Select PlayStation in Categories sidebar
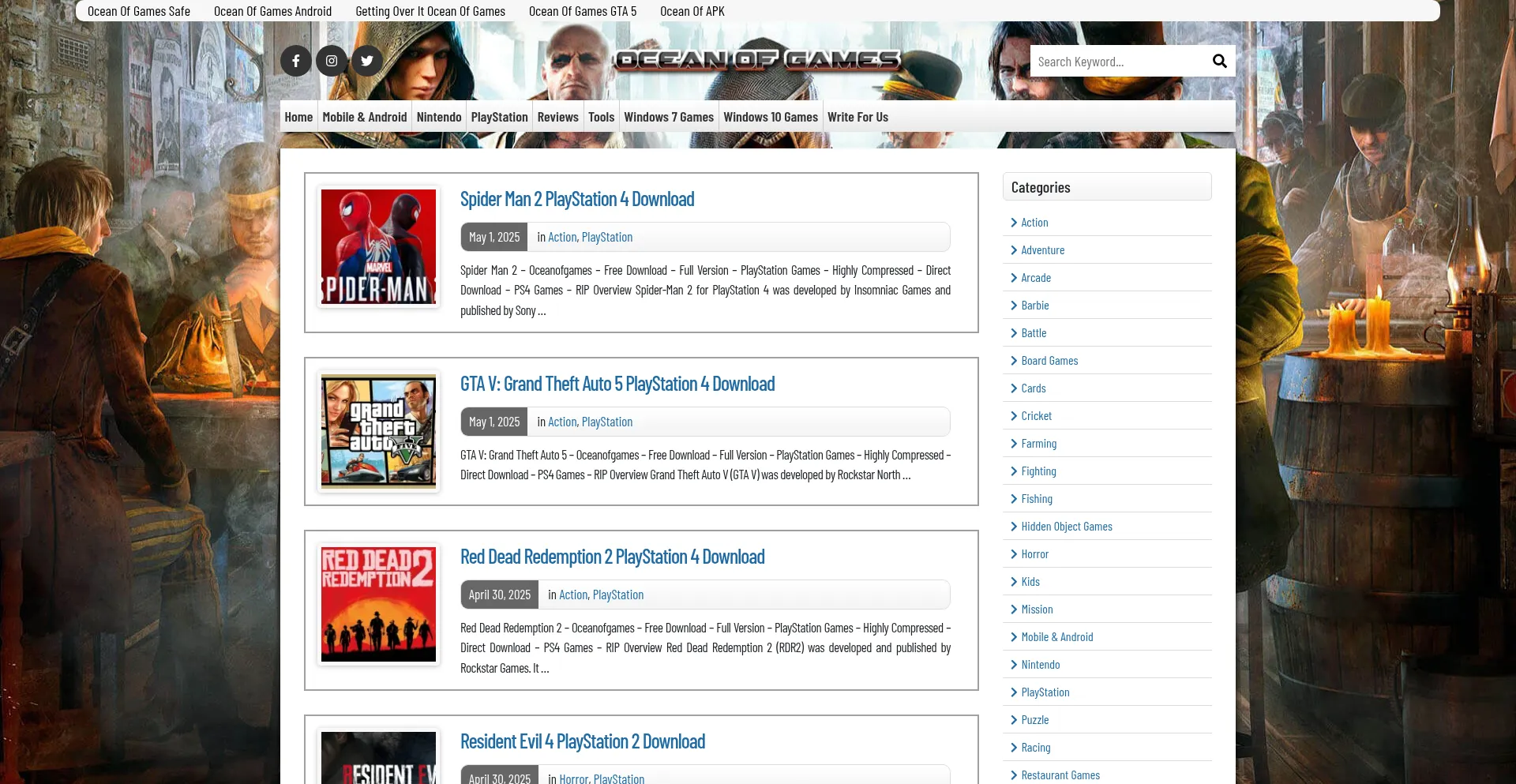 [x=1045, y=692]
